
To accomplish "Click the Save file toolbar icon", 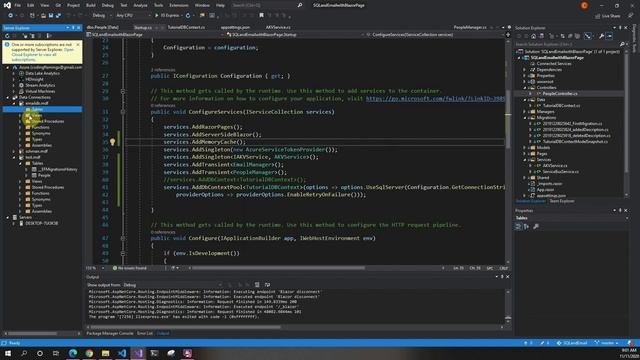I will pyautogui.click(x=51, y=16).
